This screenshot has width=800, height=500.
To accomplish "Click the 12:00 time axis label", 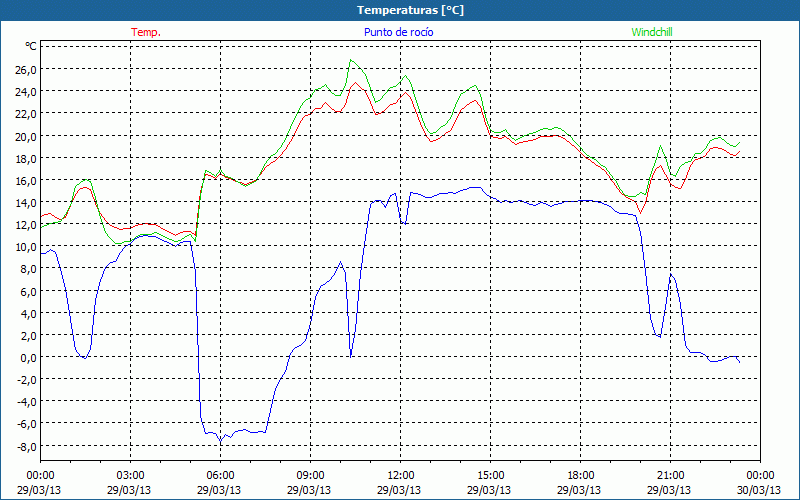I will point(401,476).
